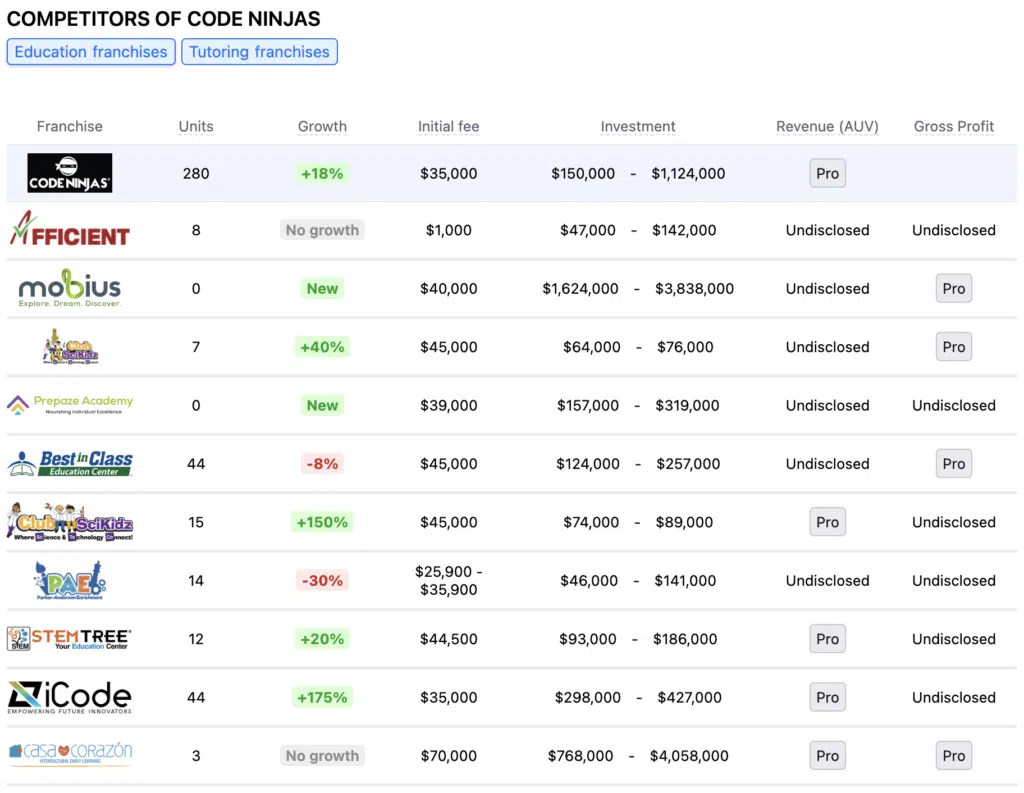Click the Competitors of Code Ninjas heading
1024x793 pixels.
click(163, 18)
